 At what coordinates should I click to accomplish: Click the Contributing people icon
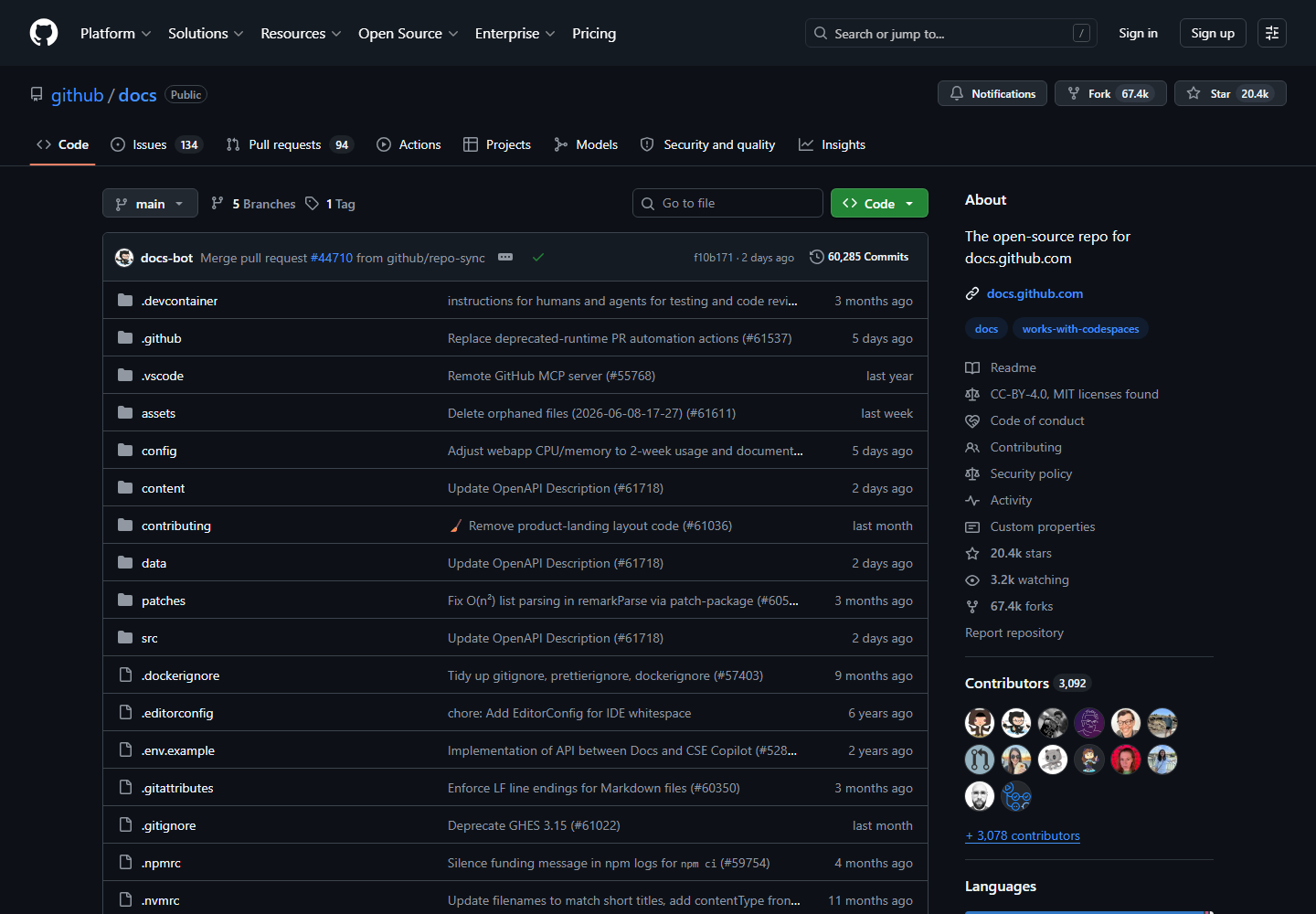point(972,447)
